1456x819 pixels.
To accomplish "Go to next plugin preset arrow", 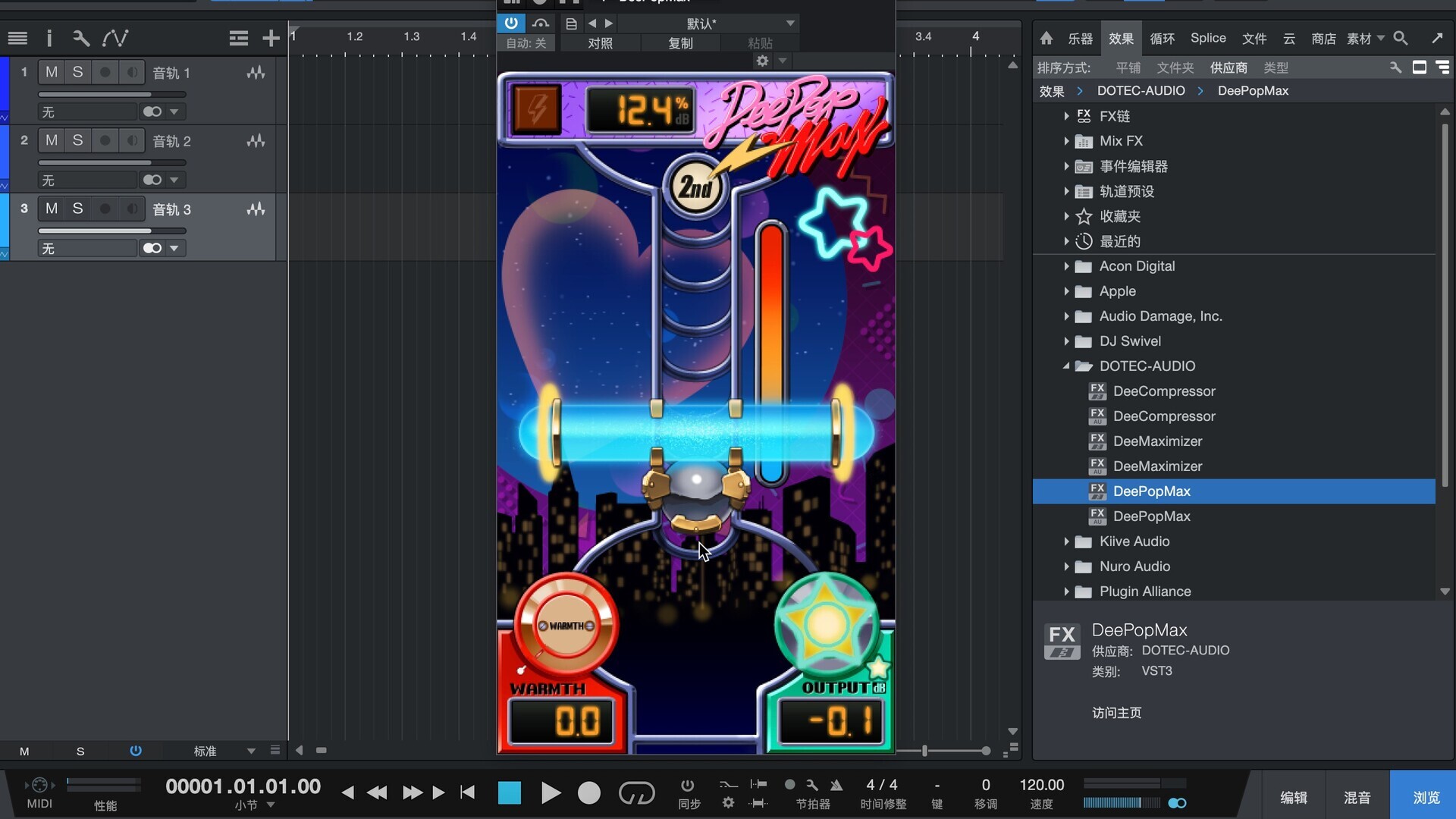I will pyautogui.click(x=609, y=24).
